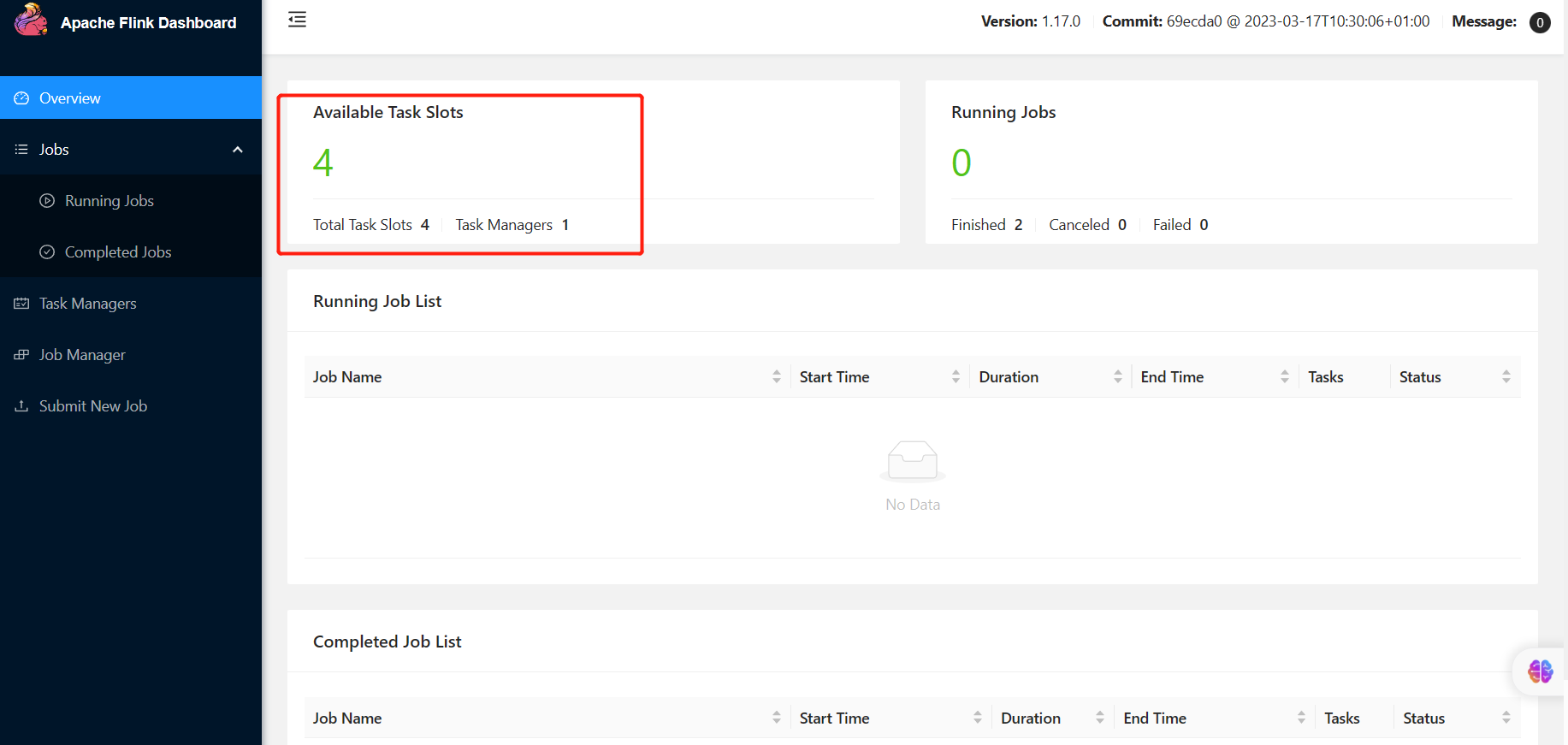This screenshot has height=745, width=1568.
Task: Sort Running Job List by Start Time
Action: pyautogui.click(x=956, y=376)
